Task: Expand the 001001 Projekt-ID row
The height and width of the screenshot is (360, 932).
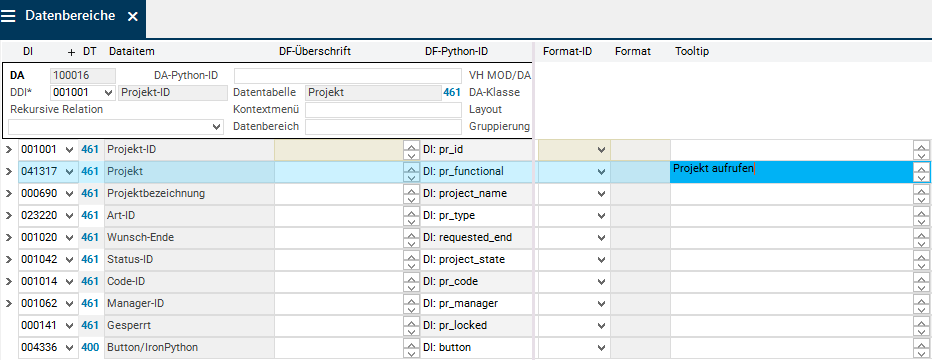Action: pyautogui.click(x=8, y=150)
